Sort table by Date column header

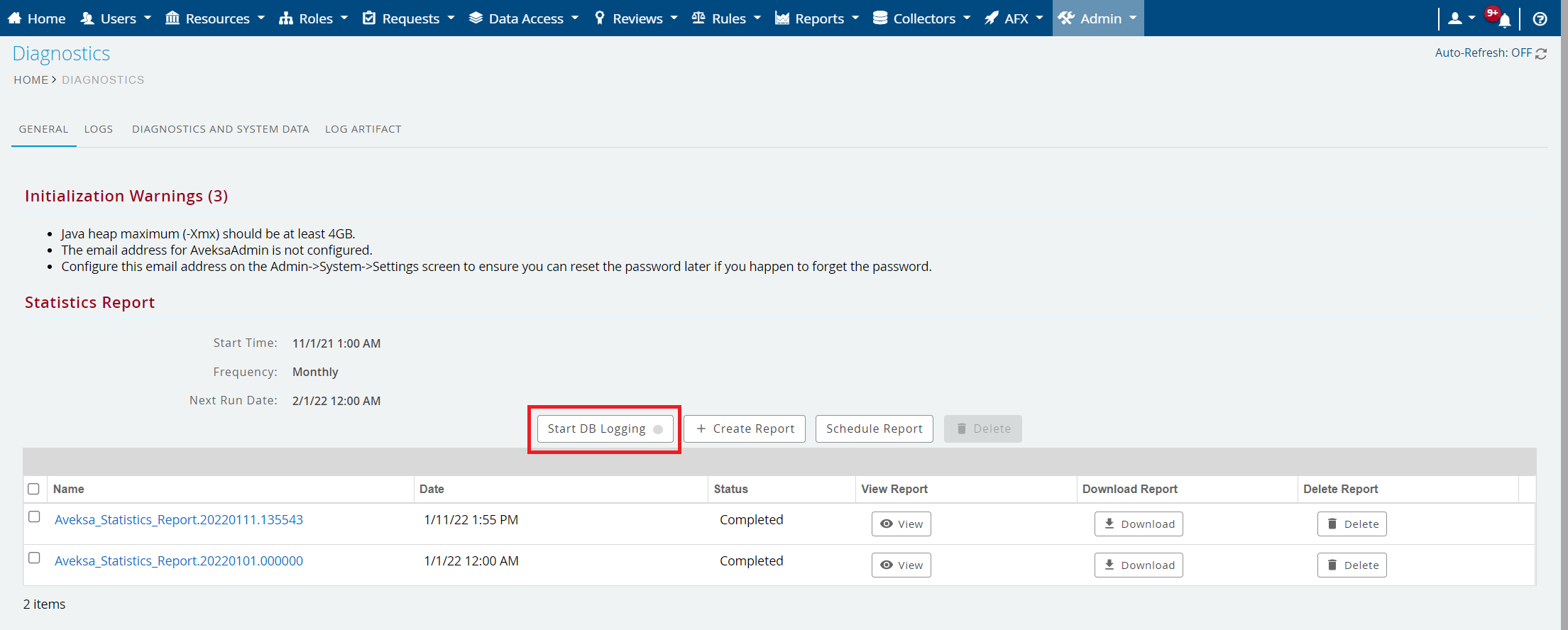coord(432,489)
